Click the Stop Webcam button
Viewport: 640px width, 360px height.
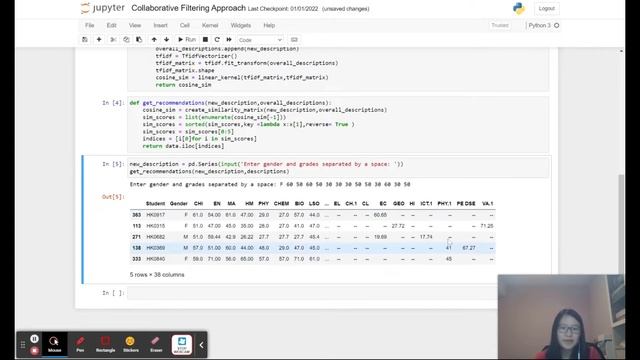pos(182,344)
